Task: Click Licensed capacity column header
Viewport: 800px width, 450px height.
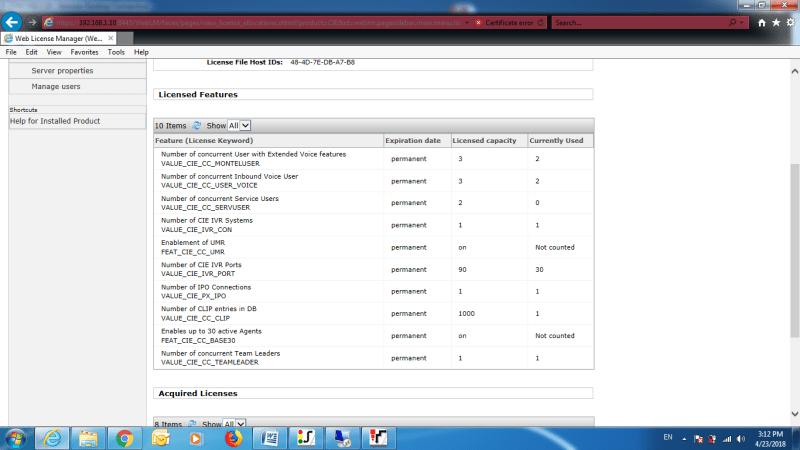Action: coord(484,140)
